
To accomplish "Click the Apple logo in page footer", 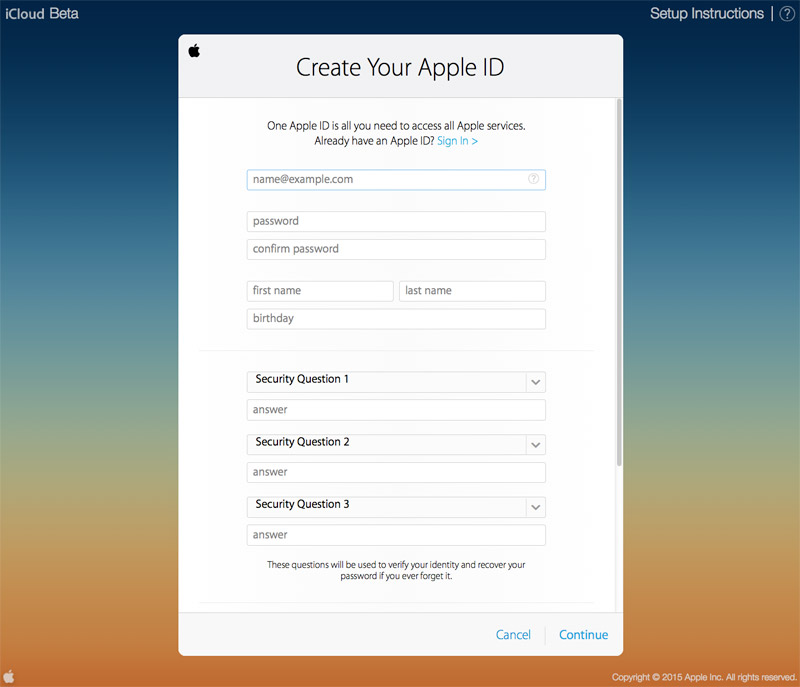I will [9, 676].
